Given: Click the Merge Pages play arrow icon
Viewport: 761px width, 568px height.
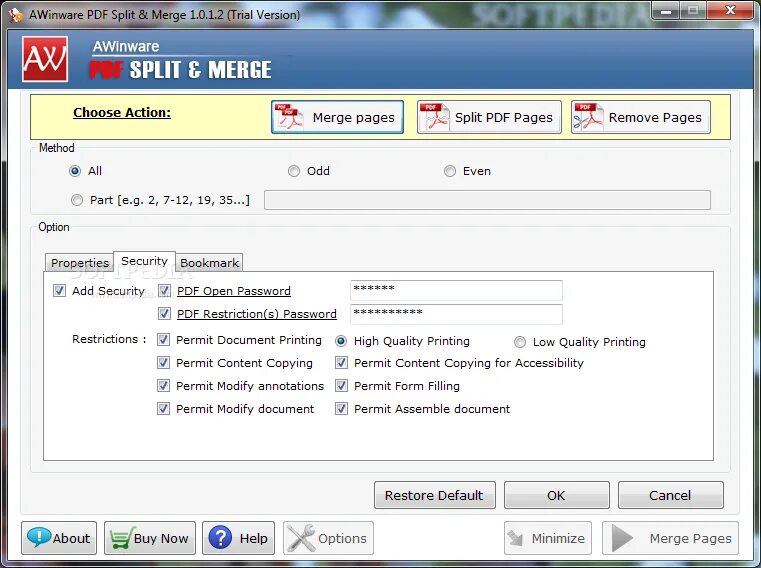Looking at the screenshot, I should (622, 538).
